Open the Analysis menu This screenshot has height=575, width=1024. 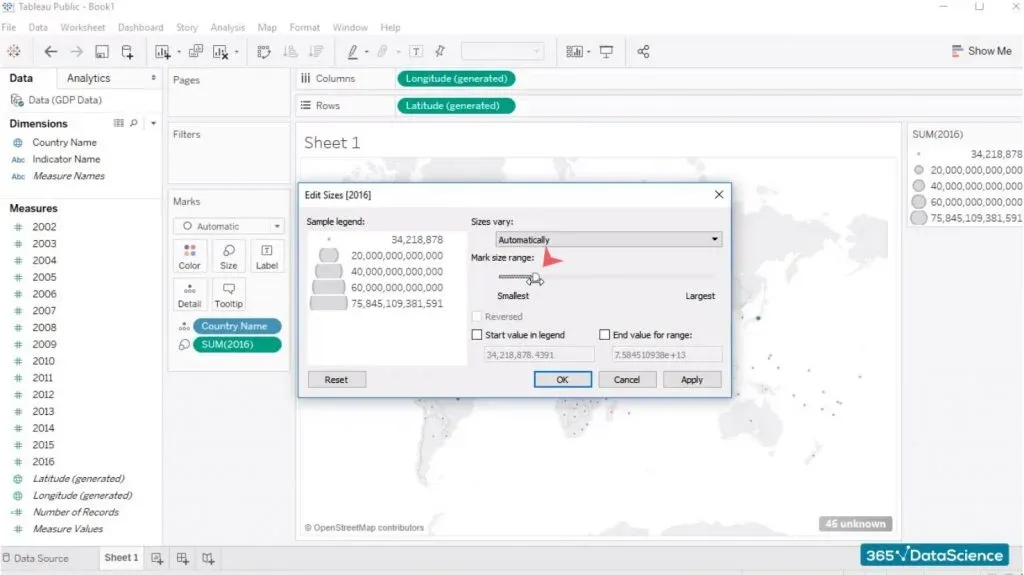tap(228, 27)
